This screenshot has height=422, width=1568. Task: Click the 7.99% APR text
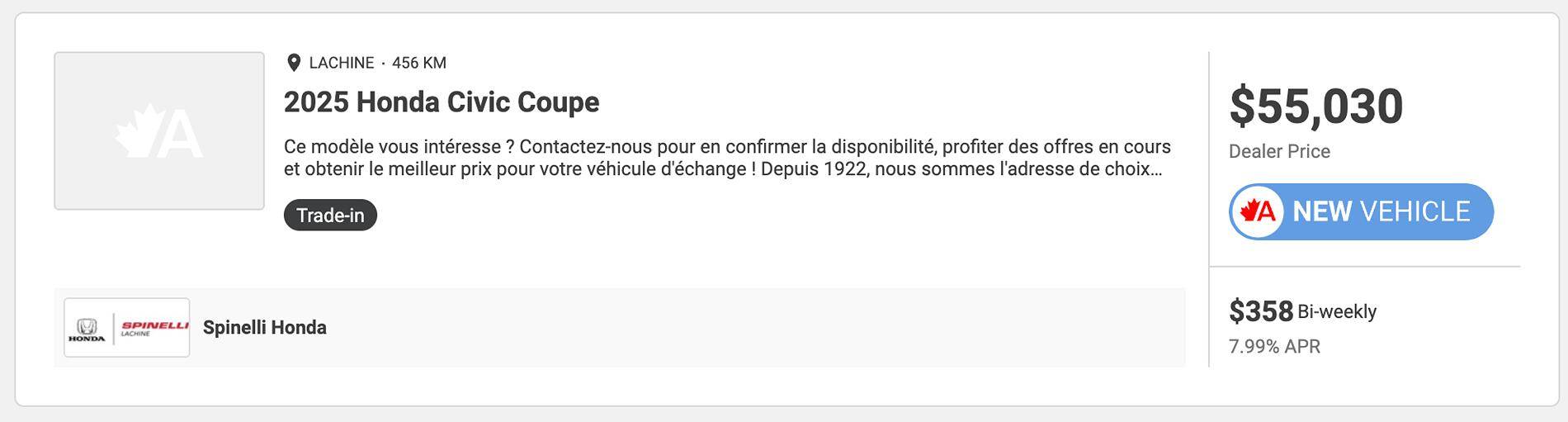(x=1274, y=347)
